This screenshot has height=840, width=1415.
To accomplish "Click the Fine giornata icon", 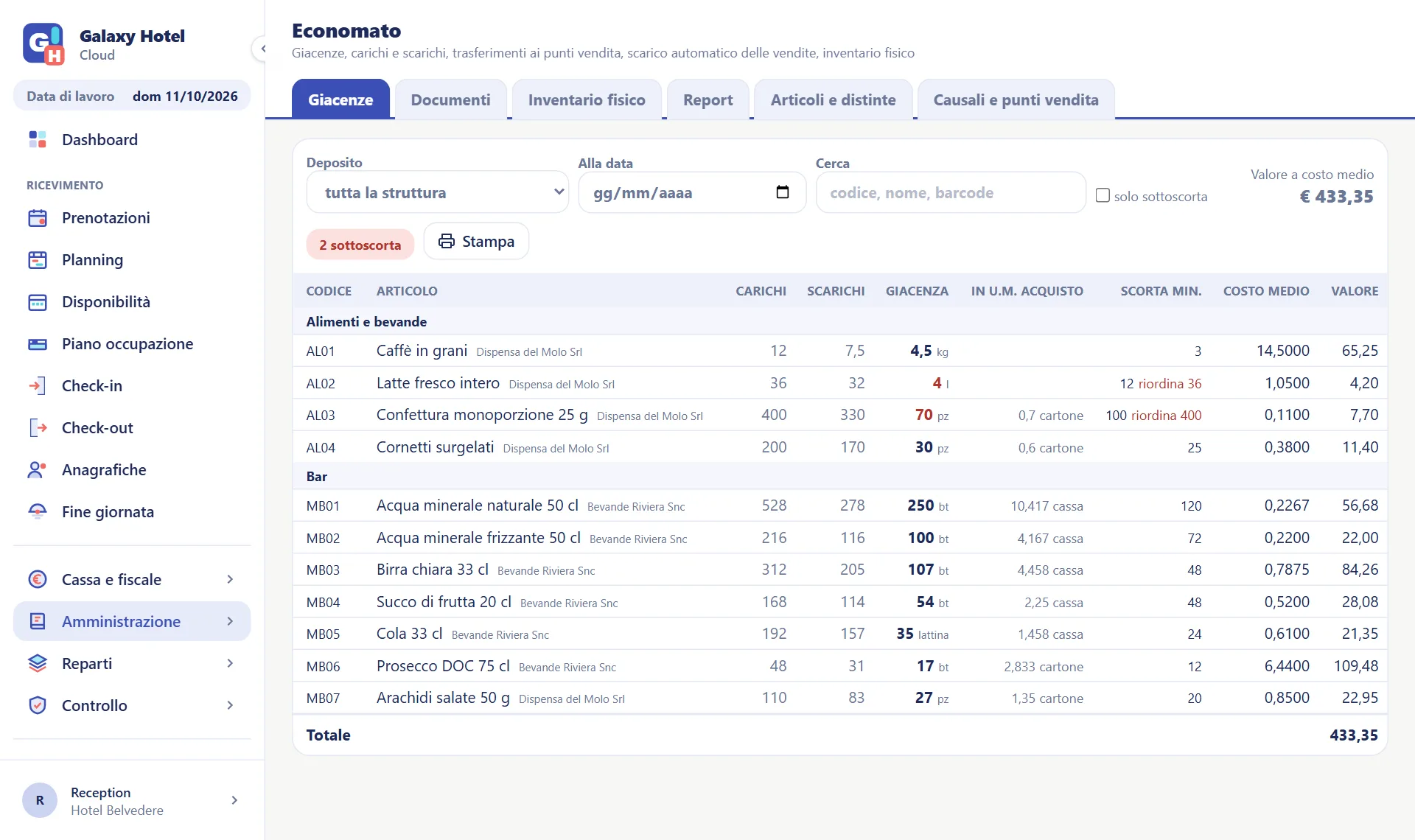I will click(x=38, y=511).
